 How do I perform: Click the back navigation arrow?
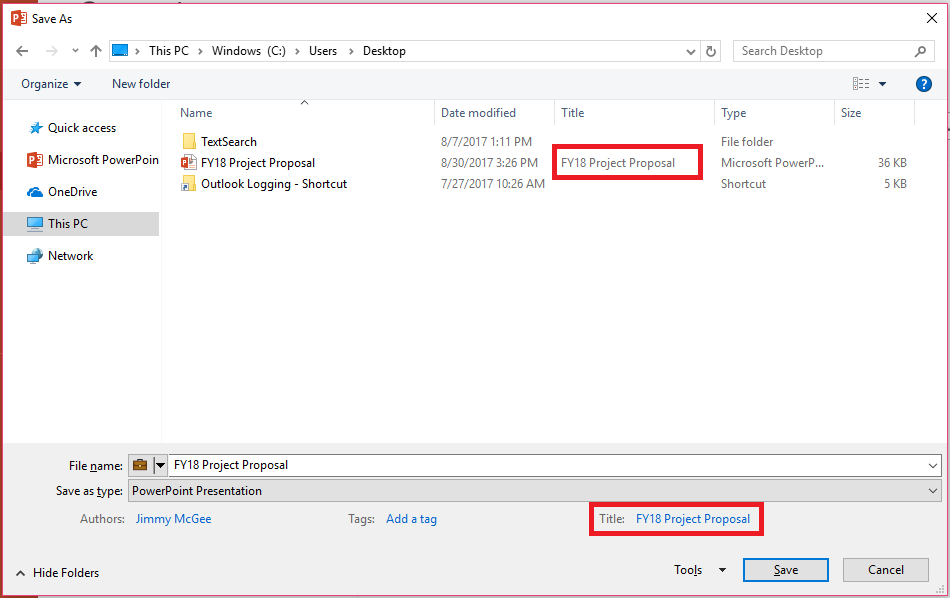click(21, 50)
